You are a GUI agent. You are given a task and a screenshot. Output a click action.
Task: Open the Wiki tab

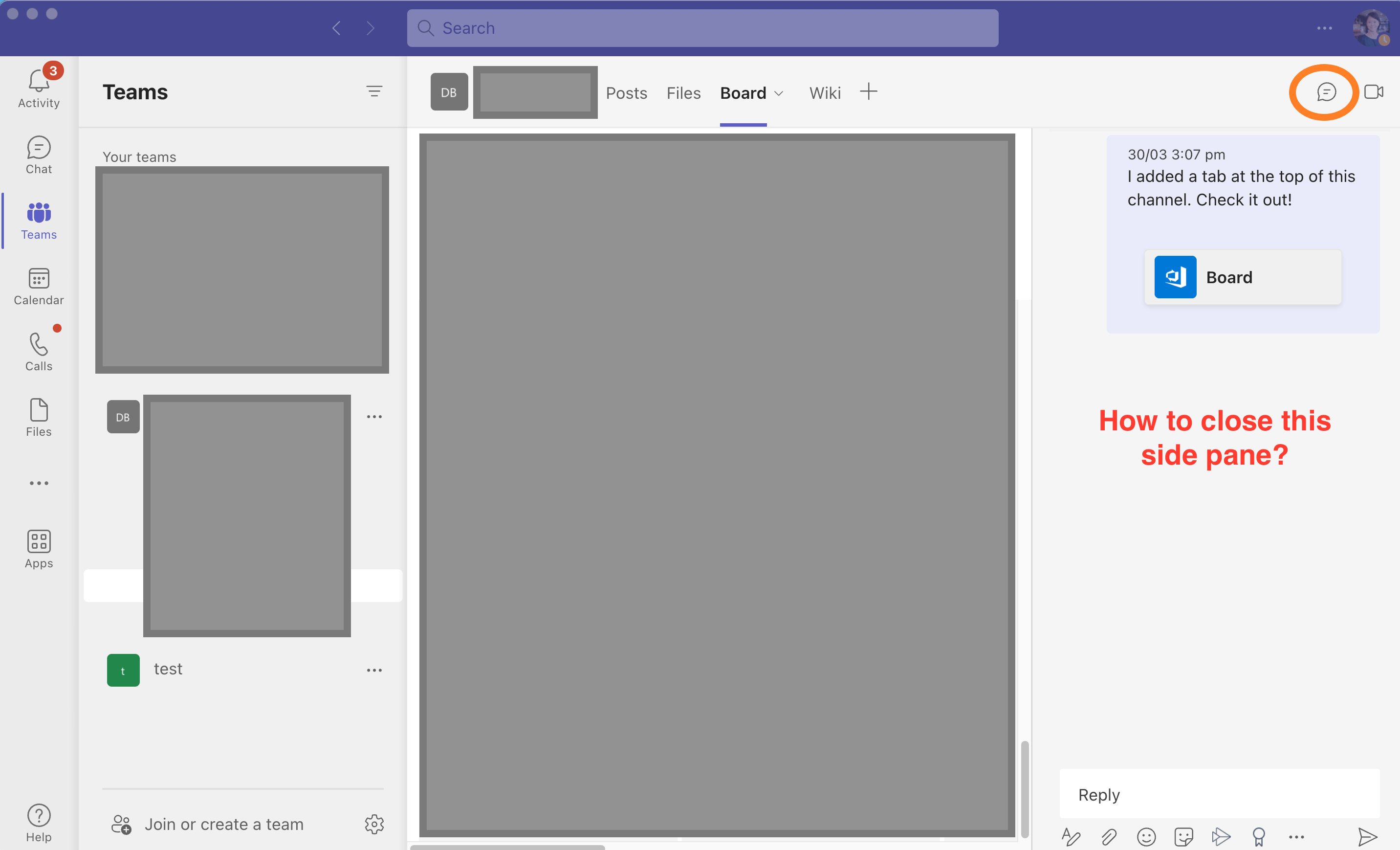[825, 92]
